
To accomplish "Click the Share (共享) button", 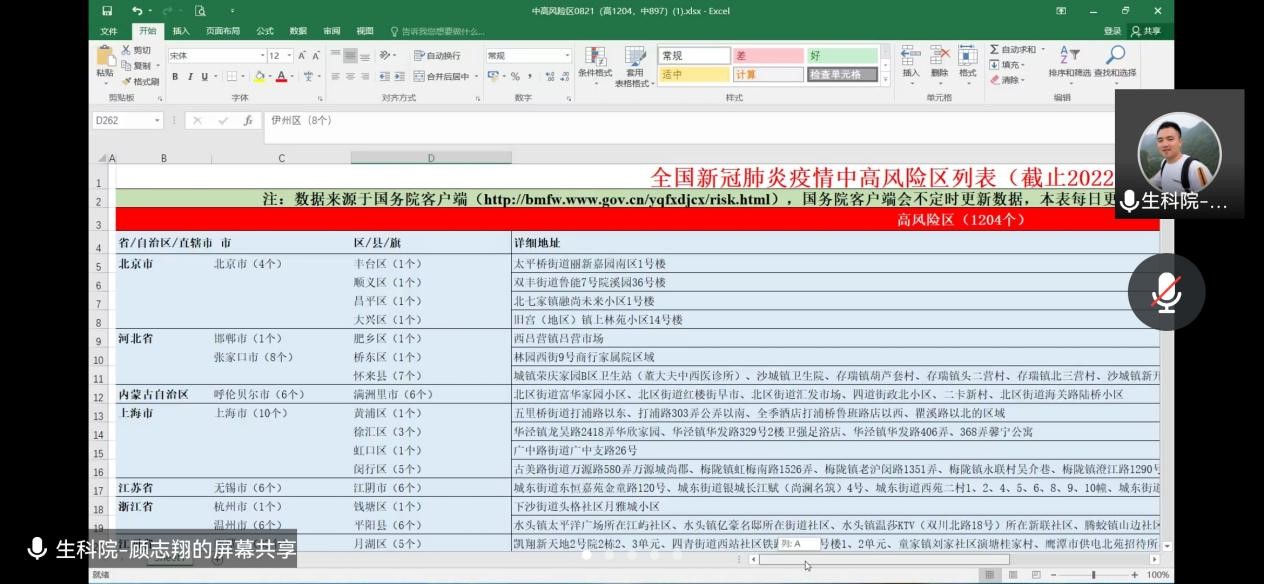I will tap(1146, 31).
